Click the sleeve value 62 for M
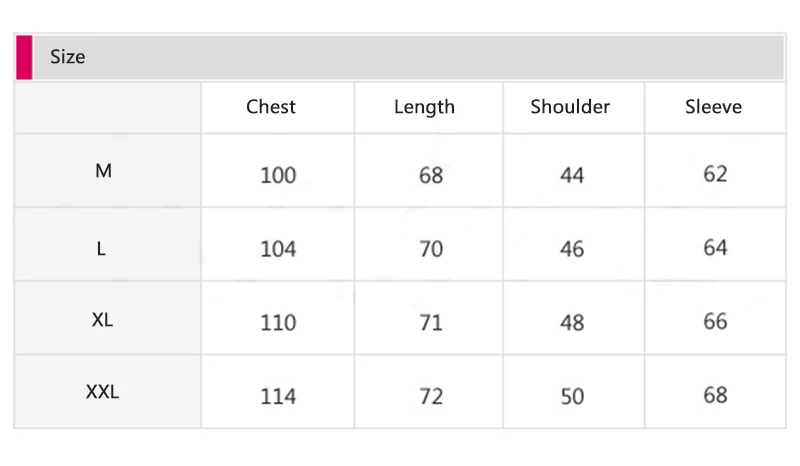The image size is (800, 466). point(715,174)
